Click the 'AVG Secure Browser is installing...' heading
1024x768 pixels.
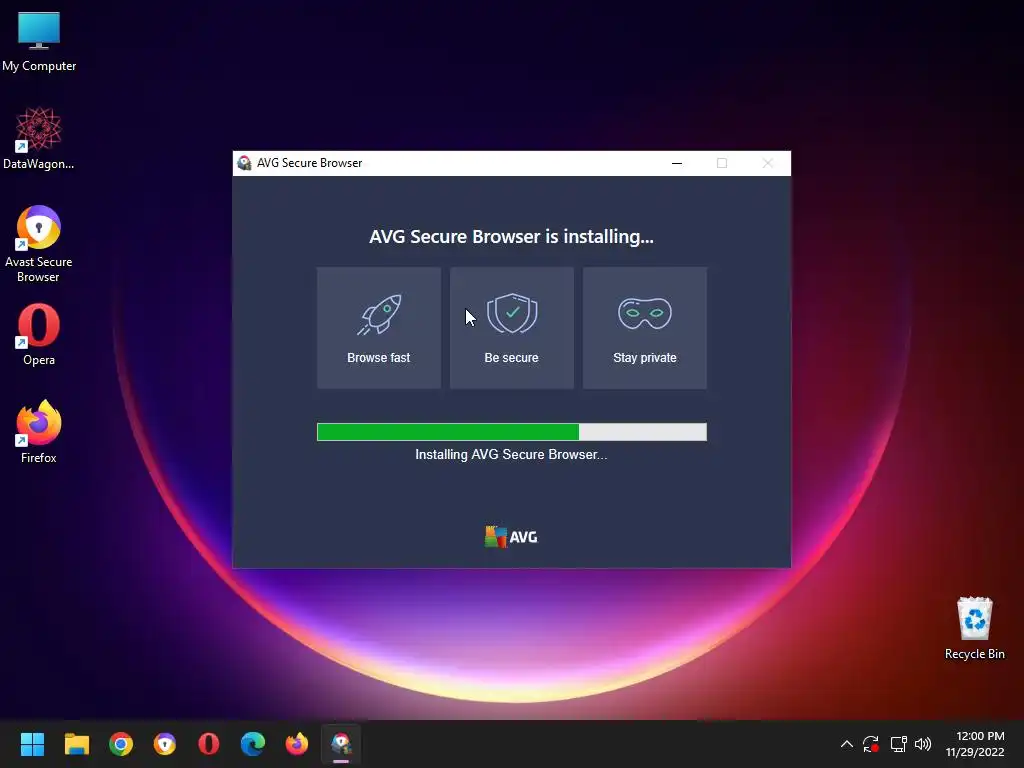[511, 236]
